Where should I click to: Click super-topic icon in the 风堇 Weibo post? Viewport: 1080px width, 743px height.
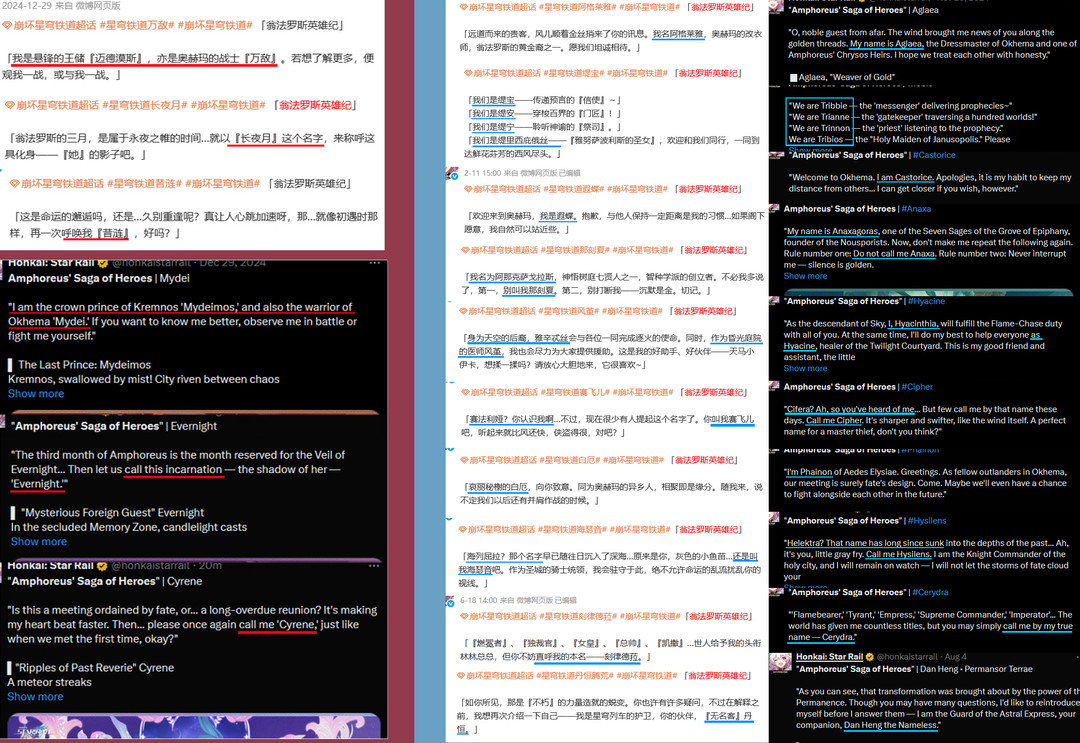point(466,311)
